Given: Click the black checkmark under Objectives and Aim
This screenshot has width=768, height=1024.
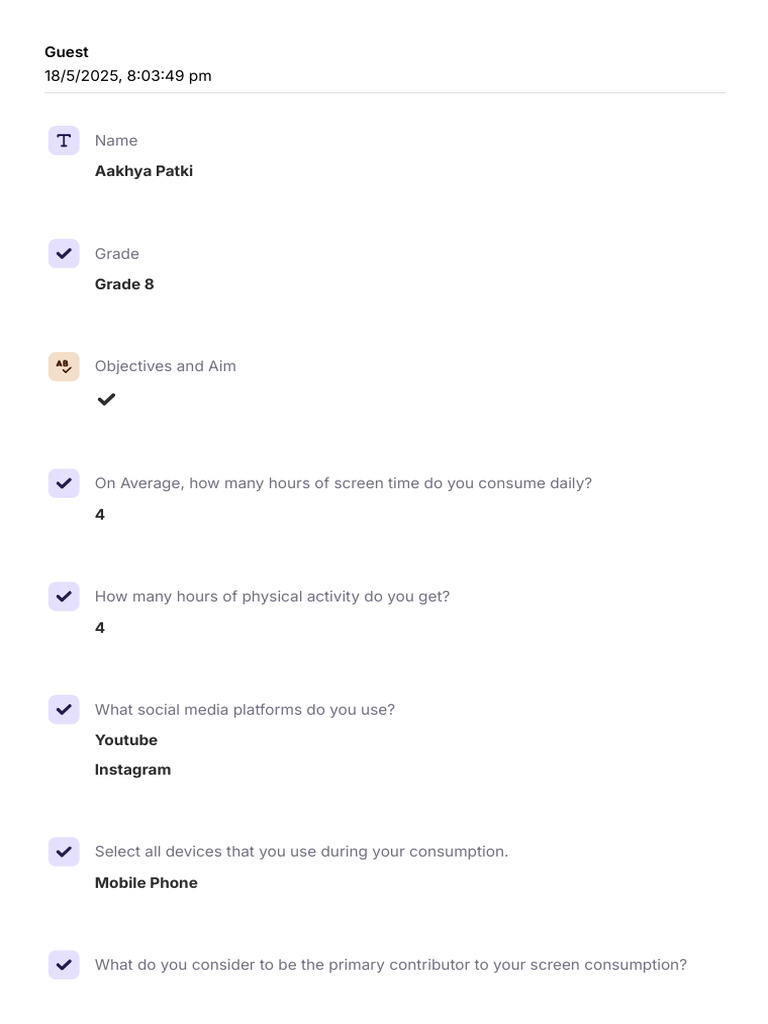Looking at the screenshot, I should 106,399.
